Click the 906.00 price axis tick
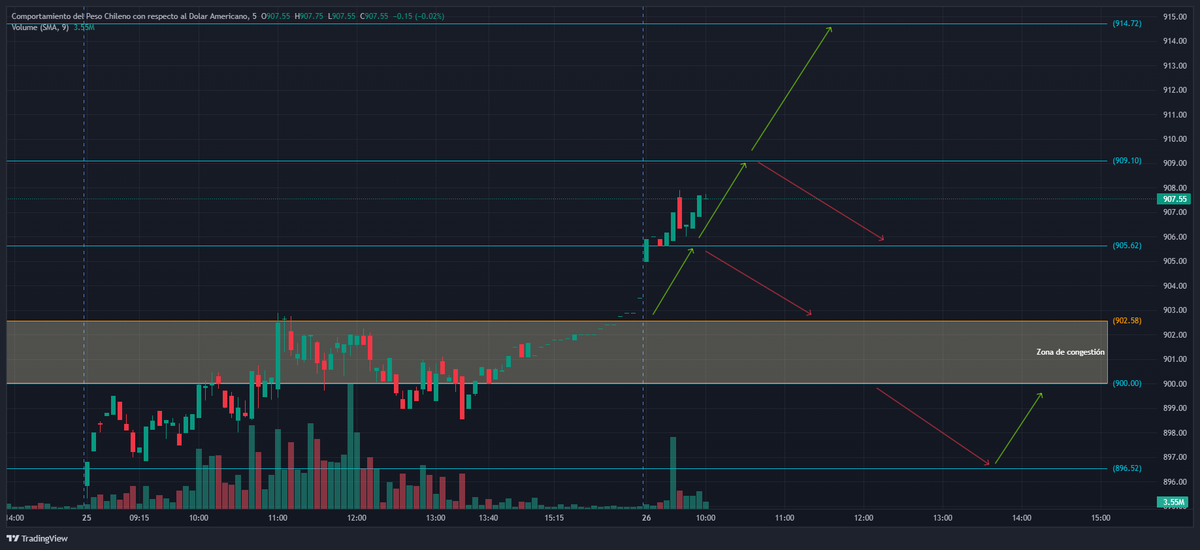The height and width of the screenshot is (550, 1200). (x=1174, y=237)
